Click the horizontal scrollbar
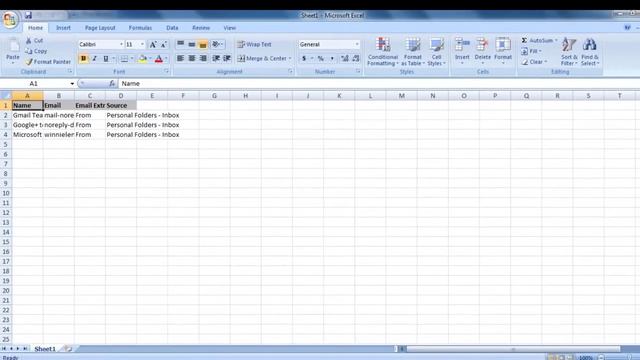Screen dimensions: 640x360 513,349
